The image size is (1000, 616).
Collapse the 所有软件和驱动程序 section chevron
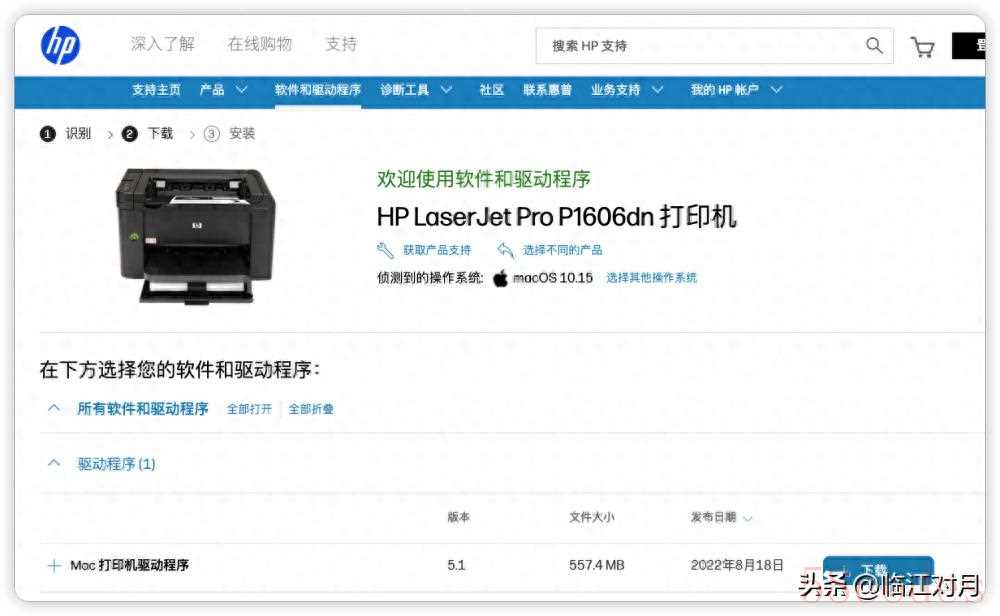[54, 408]
